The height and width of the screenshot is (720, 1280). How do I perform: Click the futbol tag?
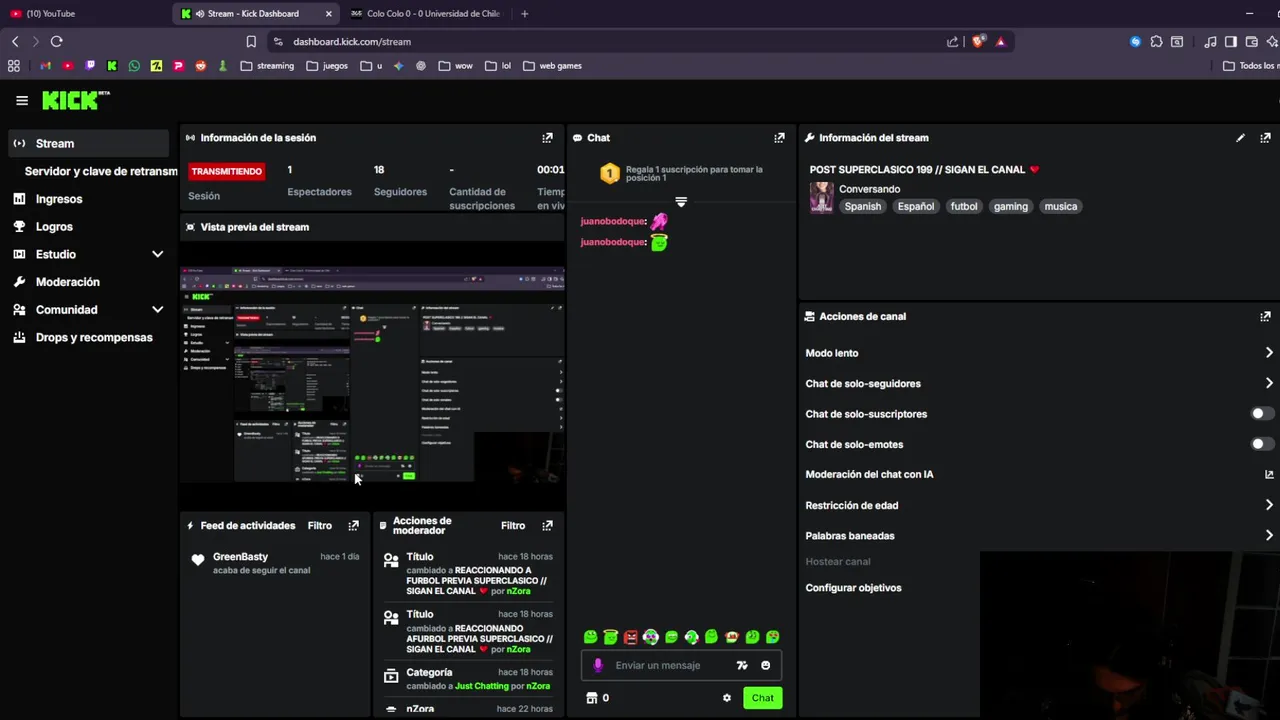[964, 206]
